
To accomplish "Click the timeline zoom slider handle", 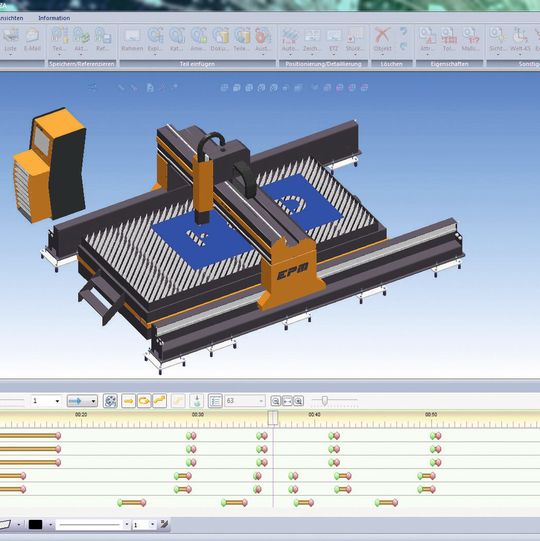I will pos(324,401).
